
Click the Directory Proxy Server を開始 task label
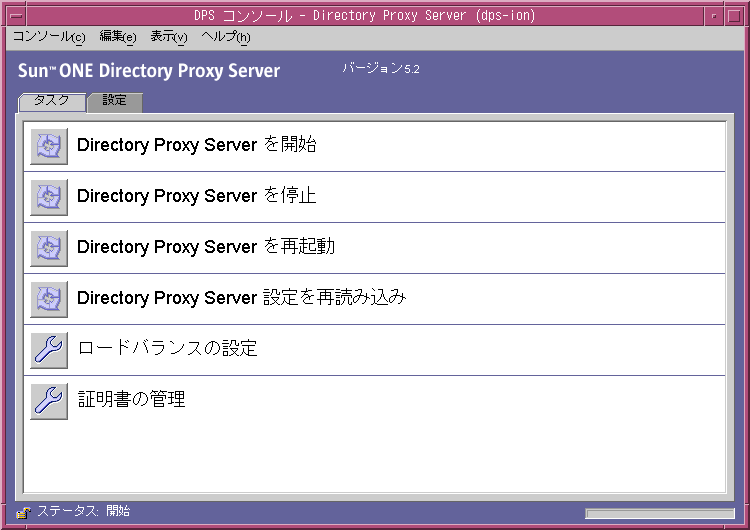197,144
